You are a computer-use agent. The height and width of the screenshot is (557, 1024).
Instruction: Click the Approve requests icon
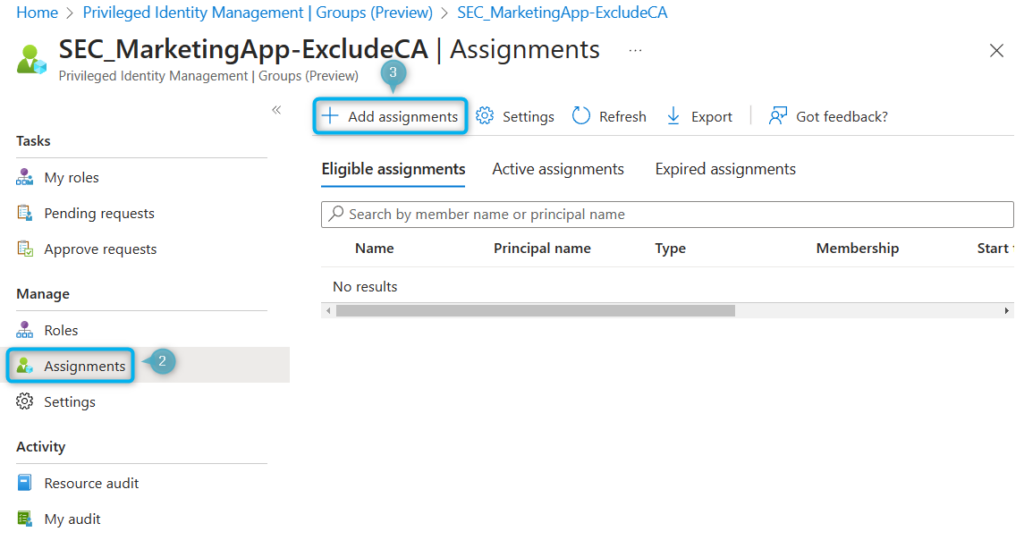click(x=25, y=249)
